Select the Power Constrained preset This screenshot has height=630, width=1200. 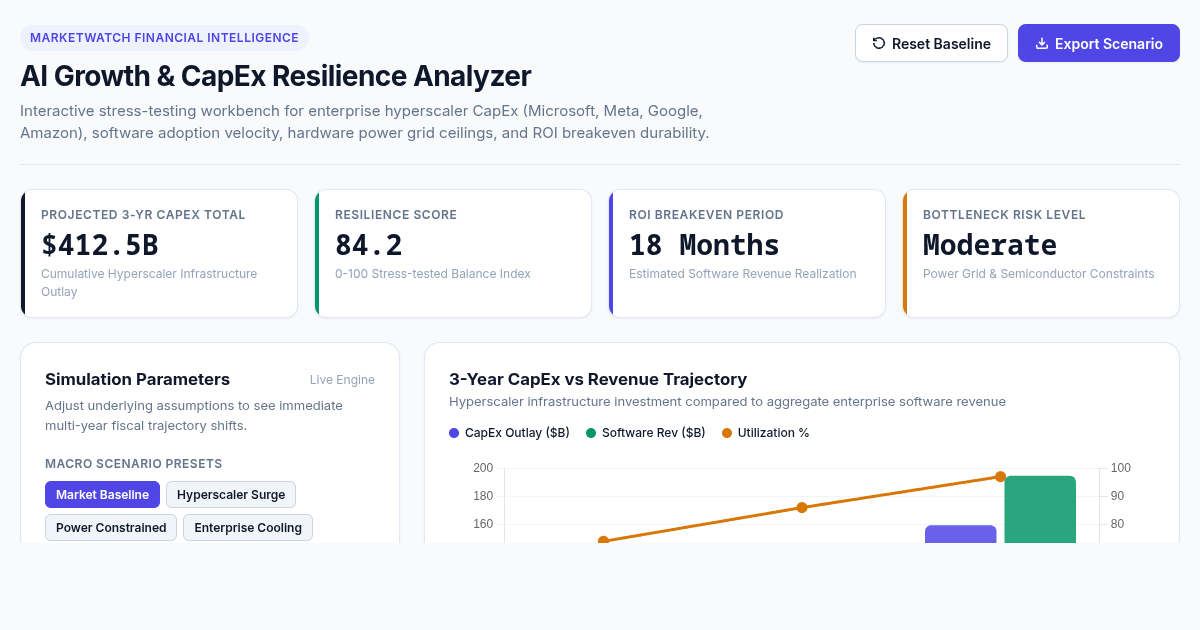(111, 527)
